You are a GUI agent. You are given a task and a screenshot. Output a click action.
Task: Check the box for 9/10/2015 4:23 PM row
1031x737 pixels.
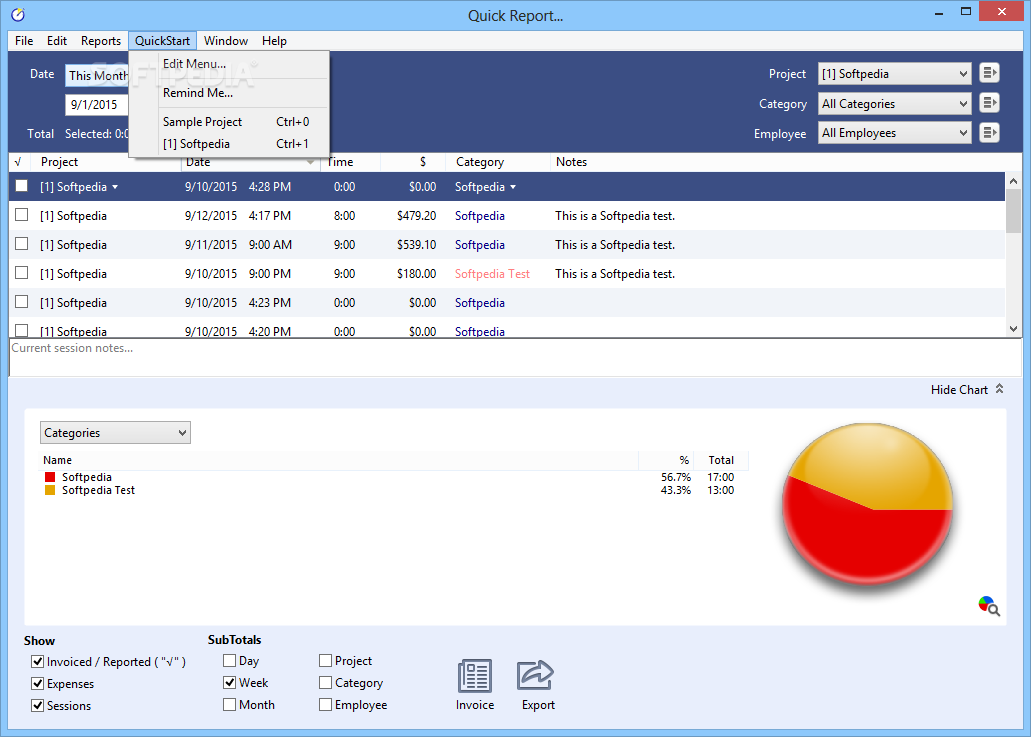point(22,302)
